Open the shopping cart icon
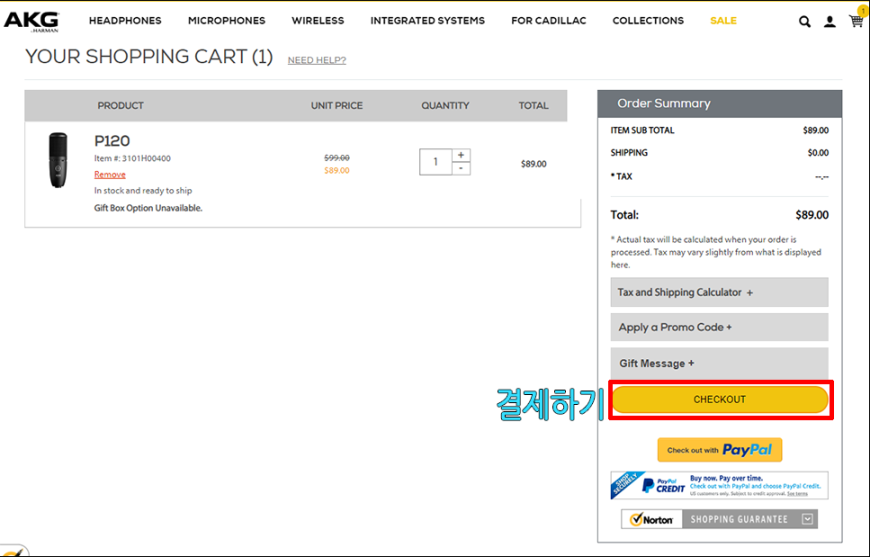Image resolution: width=870 pixels, height=557 pixels. point(856,21)
